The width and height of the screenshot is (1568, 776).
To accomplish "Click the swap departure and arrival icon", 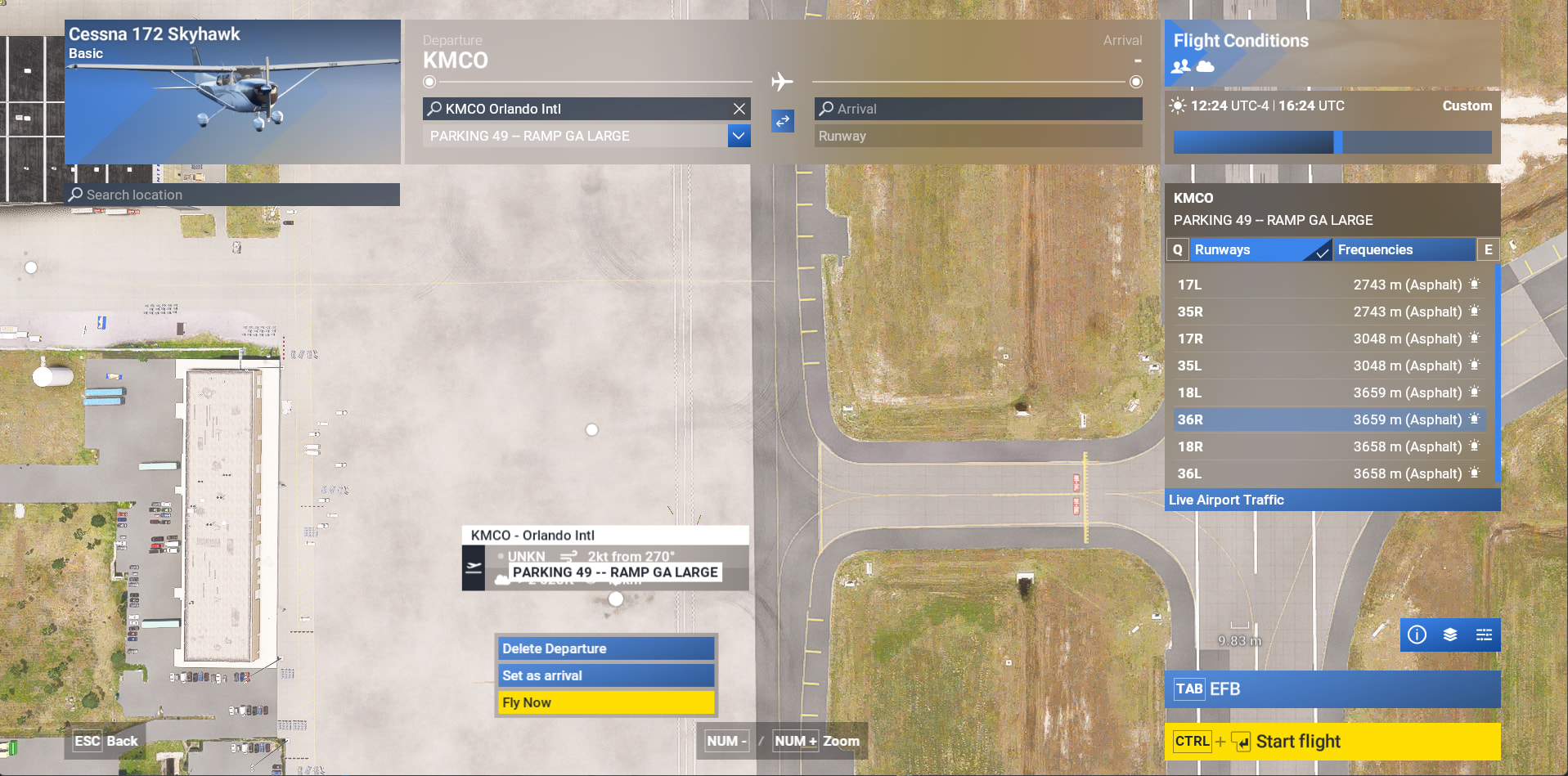I will pos(783,121).
